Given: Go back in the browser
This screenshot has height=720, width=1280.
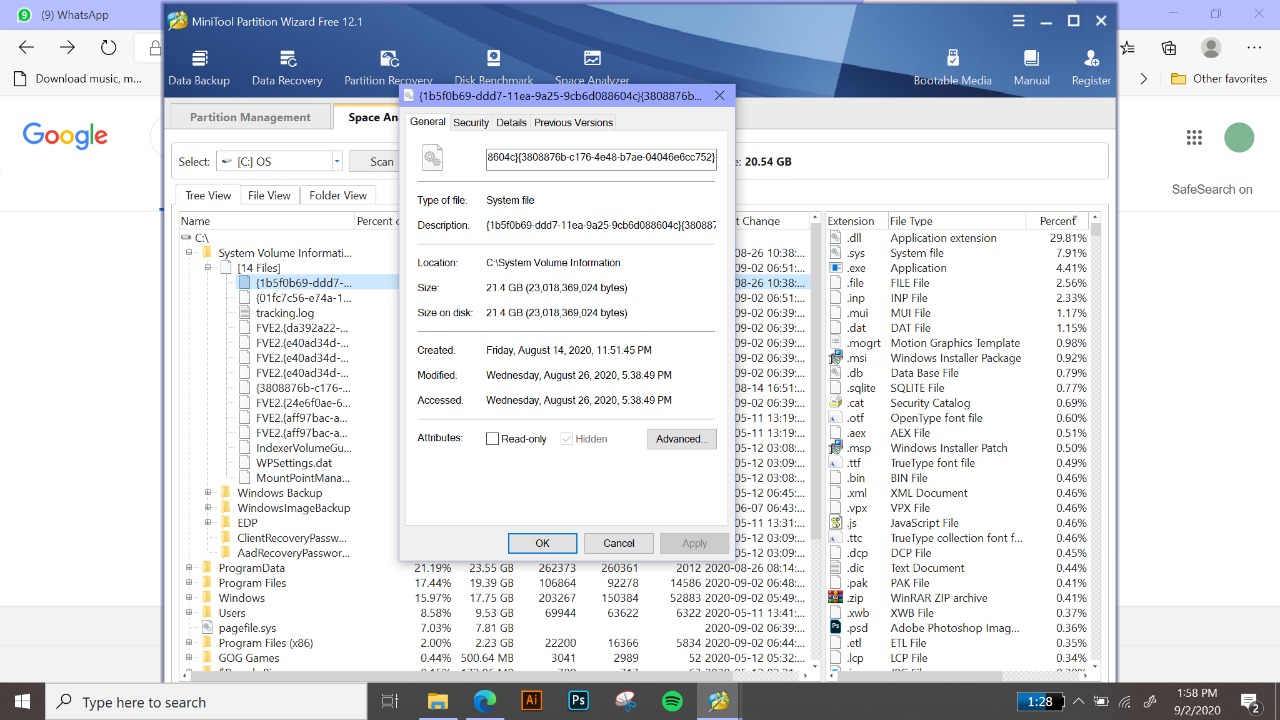Looking at the screenshot, I should tap(26, 47).
